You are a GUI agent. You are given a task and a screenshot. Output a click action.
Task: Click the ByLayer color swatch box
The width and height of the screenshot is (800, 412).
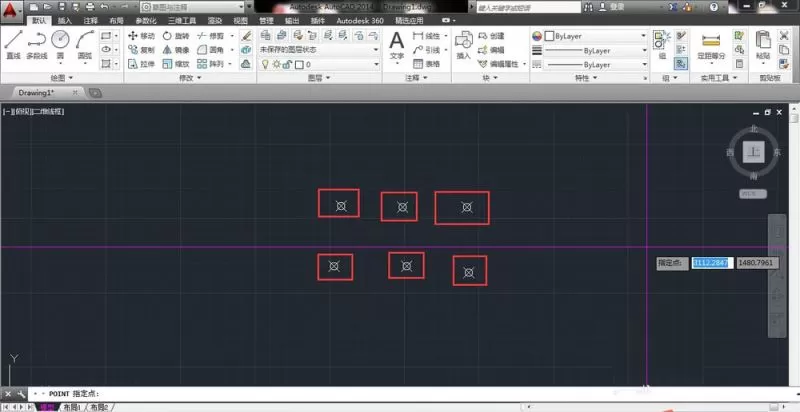(549, 36)
